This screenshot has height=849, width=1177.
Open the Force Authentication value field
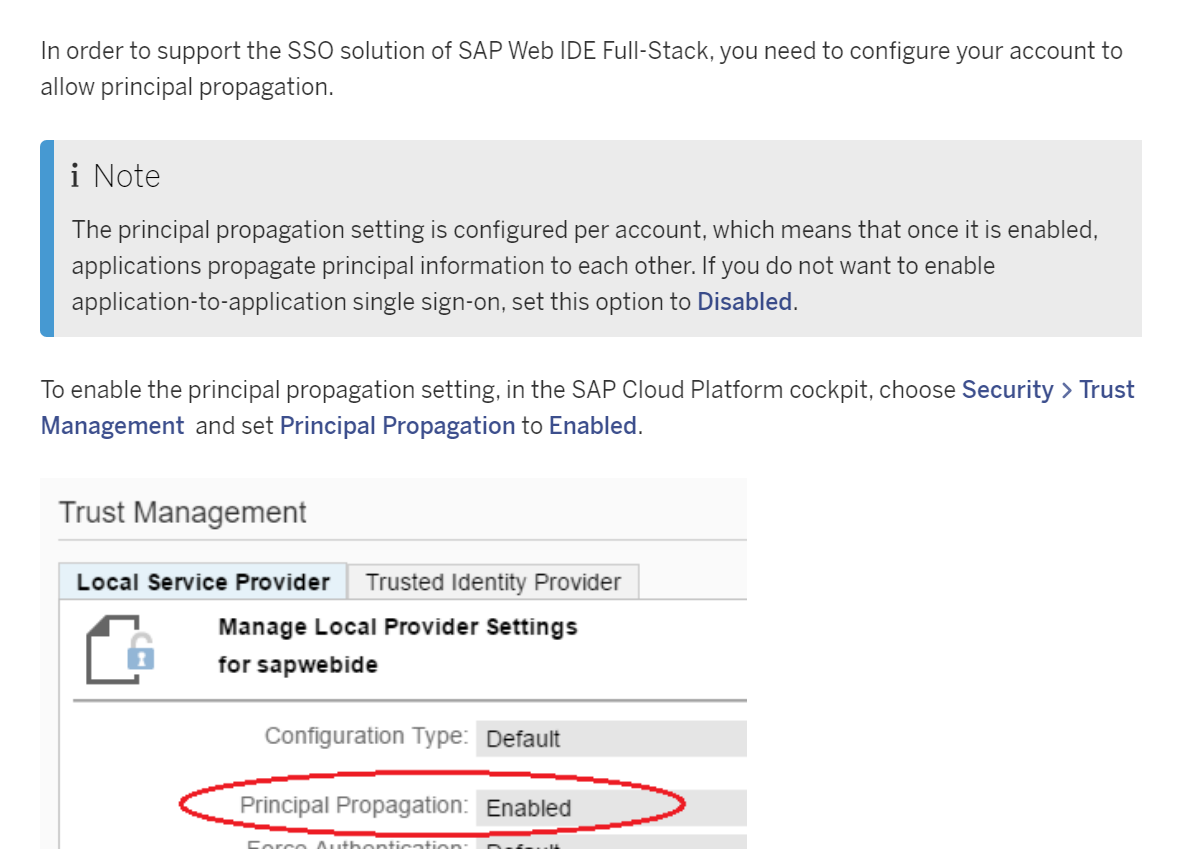(610, 843)
